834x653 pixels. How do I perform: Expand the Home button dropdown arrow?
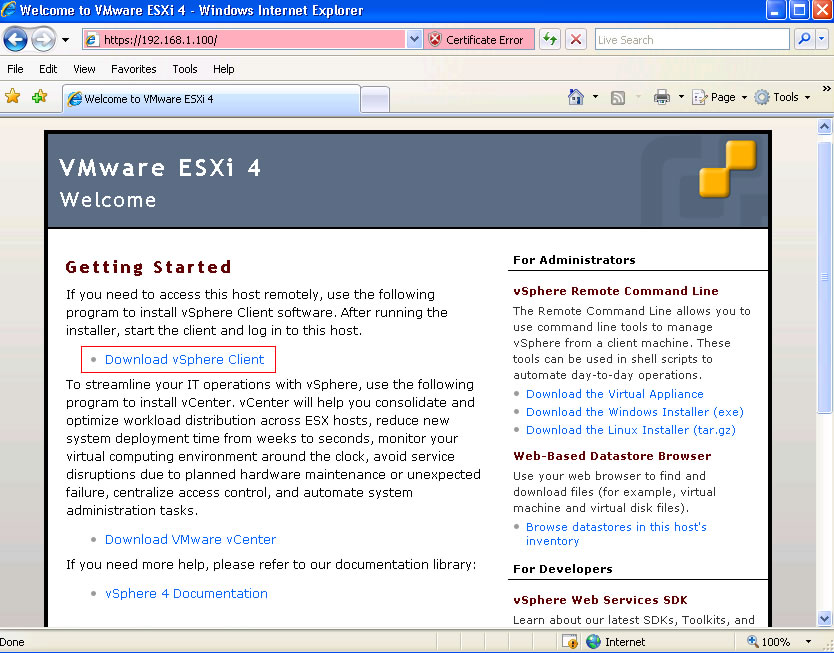click(595, 97)
